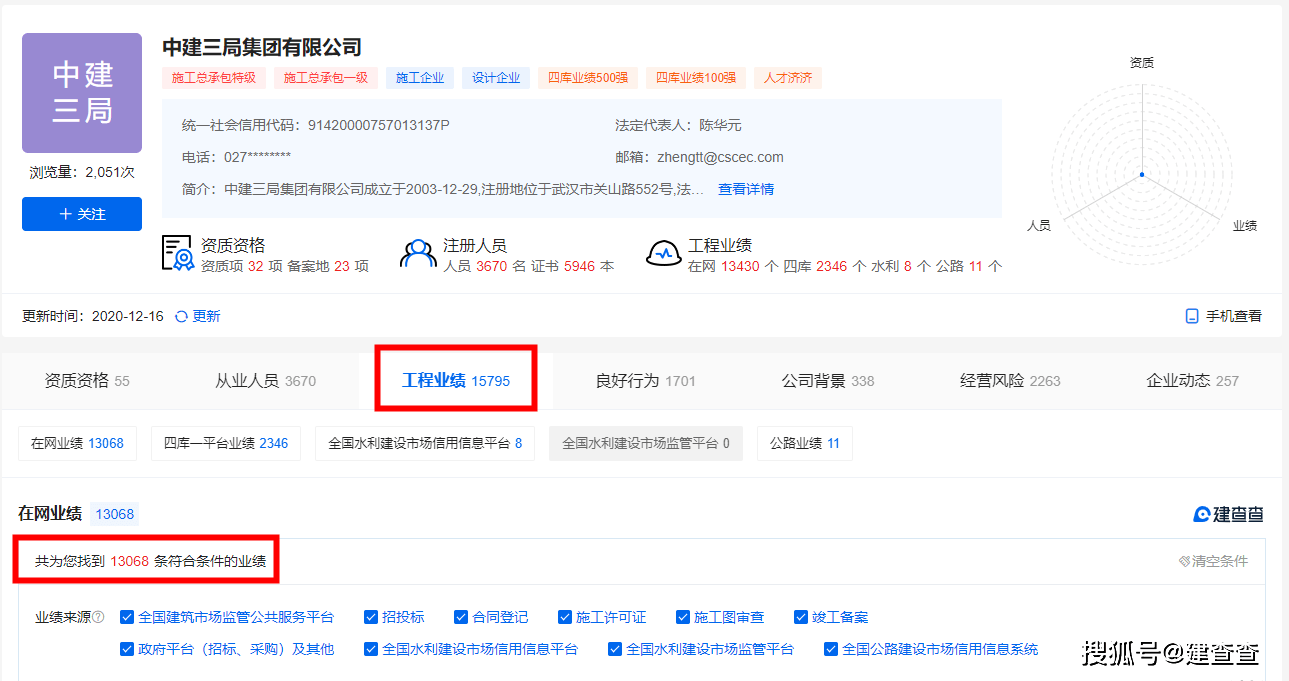Click the 更新 refresh icon
The image size is (1289, 681).
[x=181, y=316]
